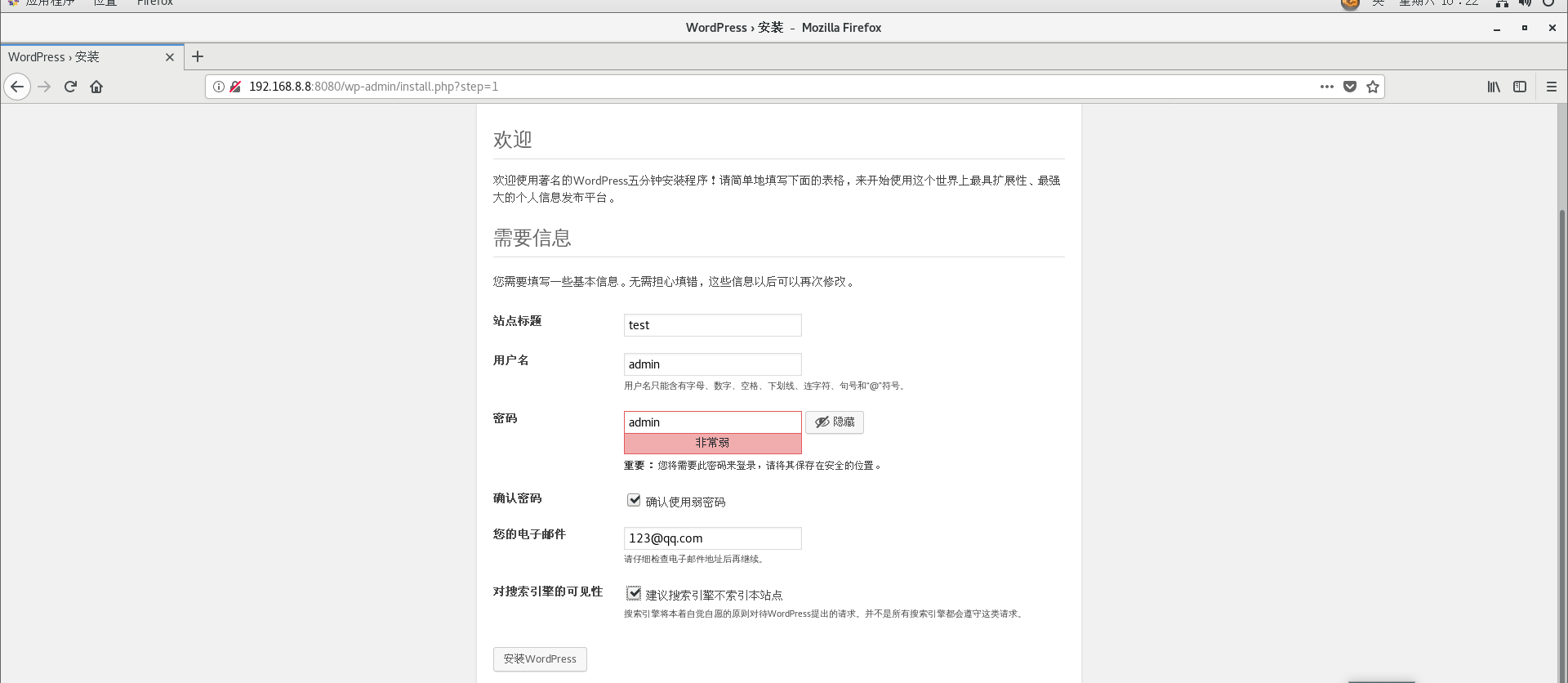Edit the email field 123@qq.com
The width and height of the screenshot is (1568, 683).
coord(712,538)
